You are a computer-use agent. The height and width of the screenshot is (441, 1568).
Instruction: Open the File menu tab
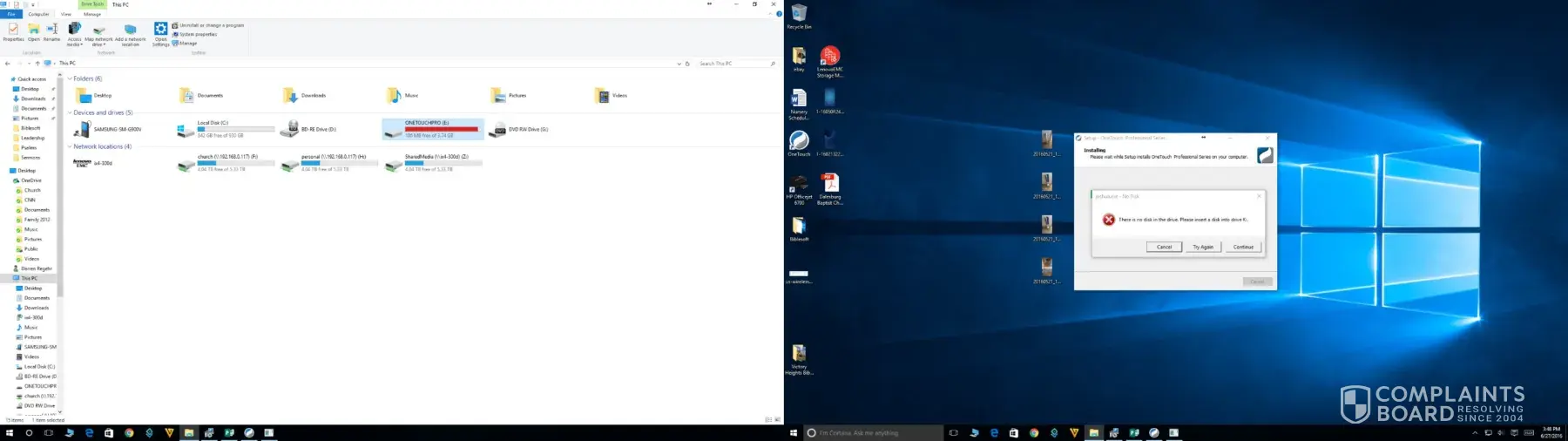click(11, 14)
